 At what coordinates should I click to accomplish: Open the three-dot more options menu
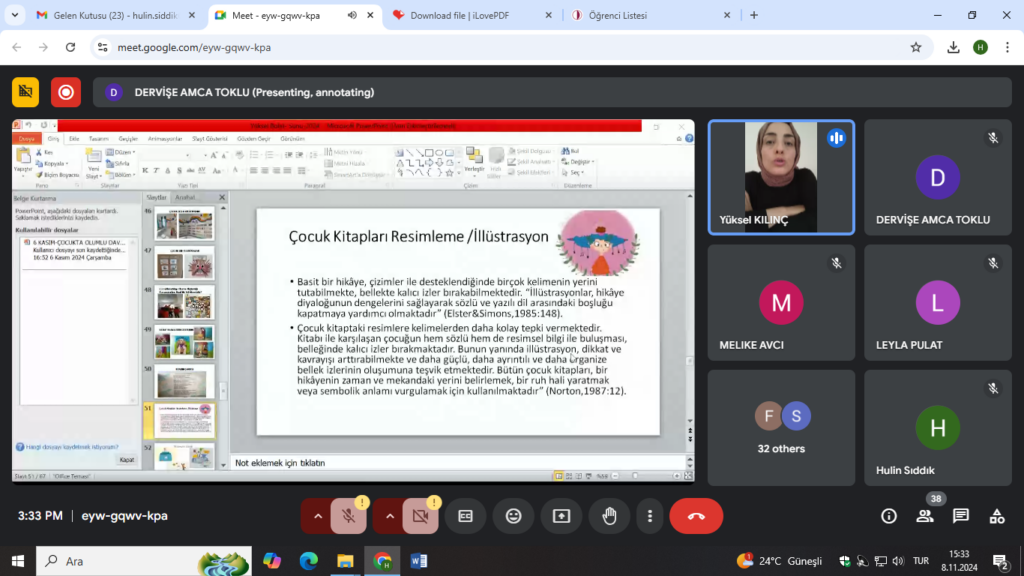650,516
